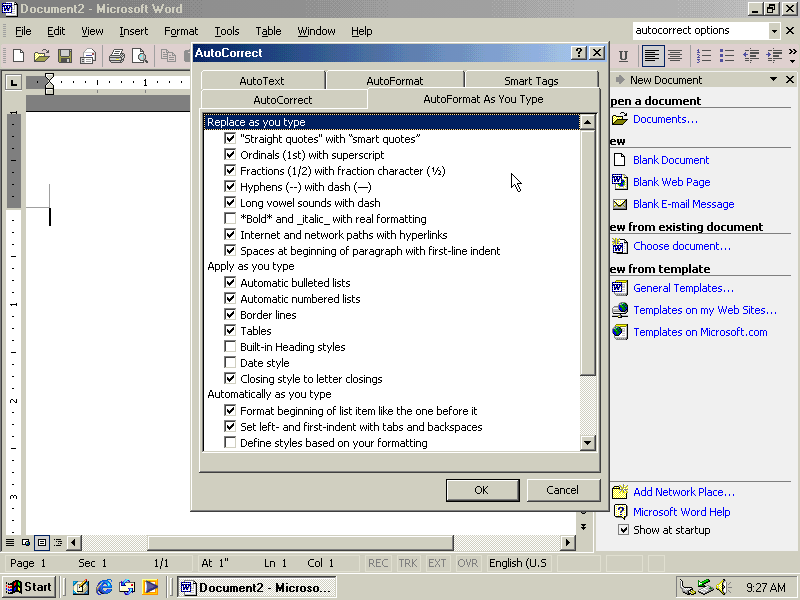
Task: Click the volume speaker tray icon
Action: (723, 587)
